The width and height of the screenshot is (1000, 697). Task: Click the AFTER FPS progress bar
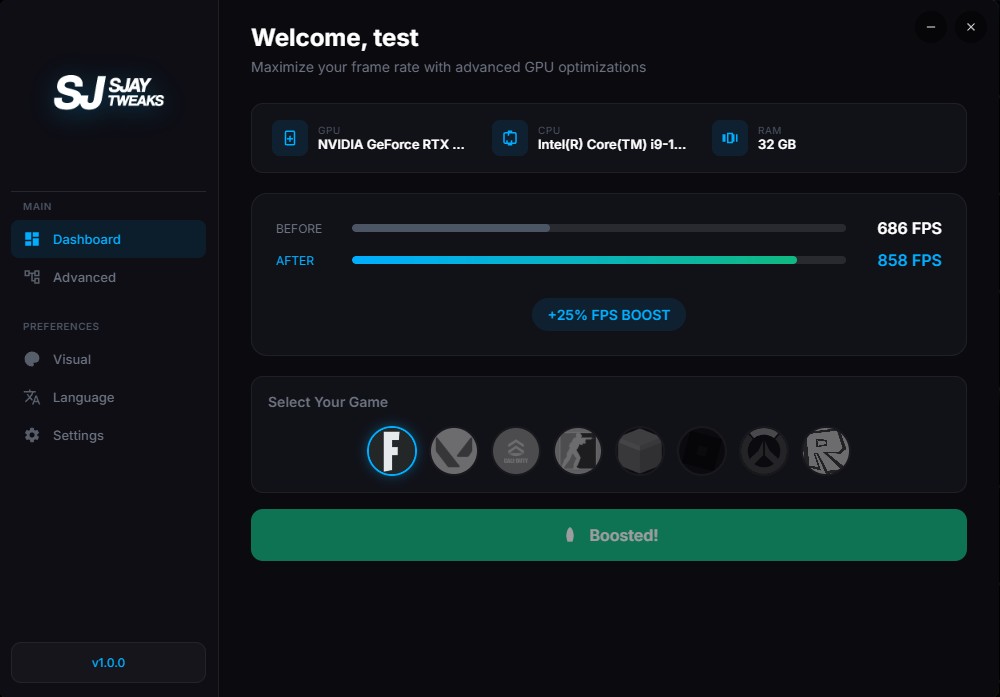pos(598,260)
